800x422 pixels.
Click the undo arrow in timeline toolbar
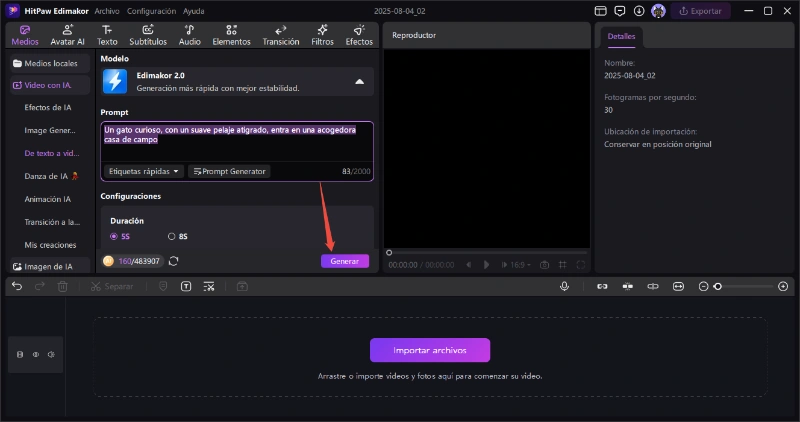(x=17, y=286)
